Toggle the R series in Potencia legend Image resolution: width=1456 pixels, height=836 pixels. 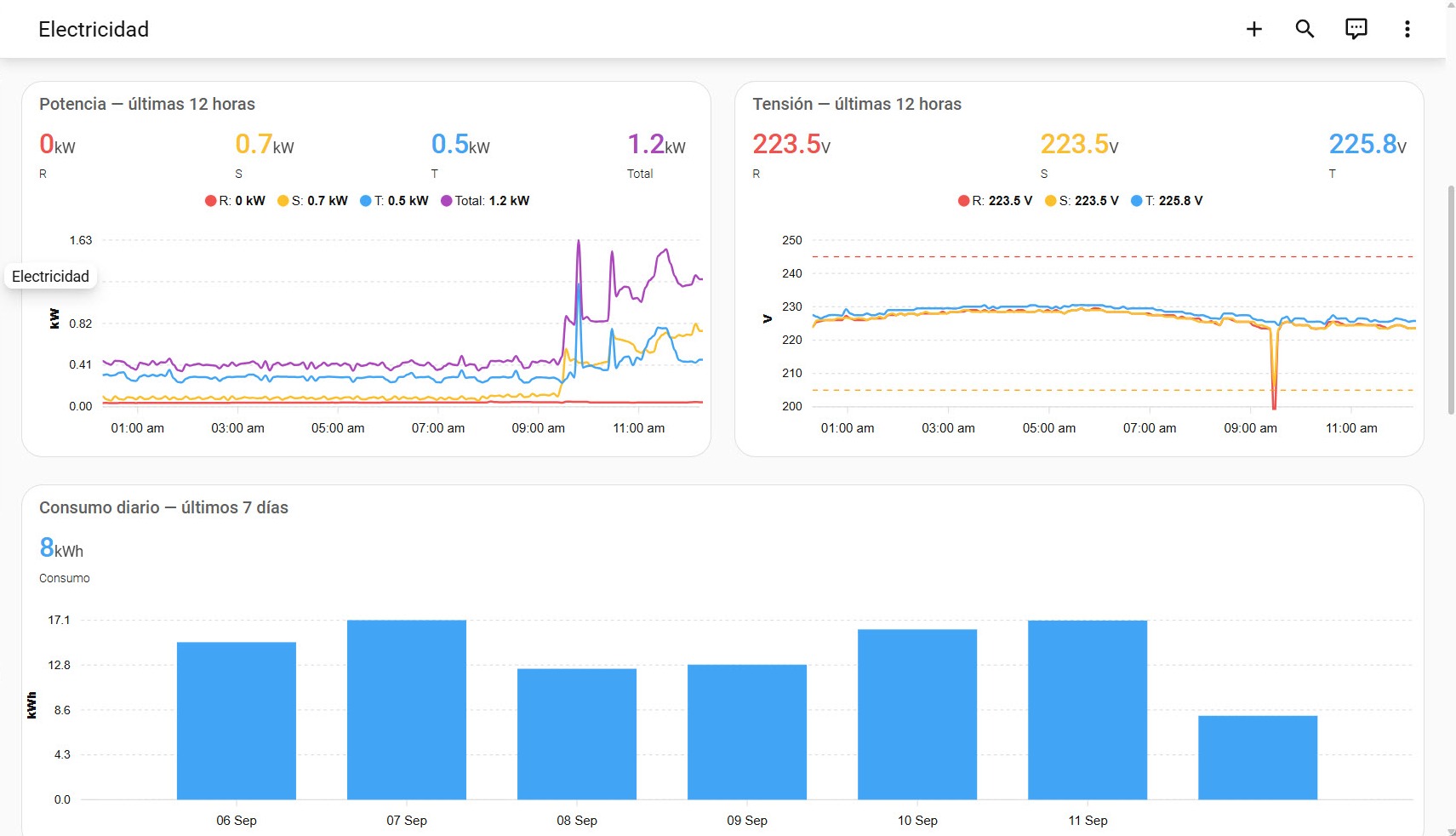235,201
